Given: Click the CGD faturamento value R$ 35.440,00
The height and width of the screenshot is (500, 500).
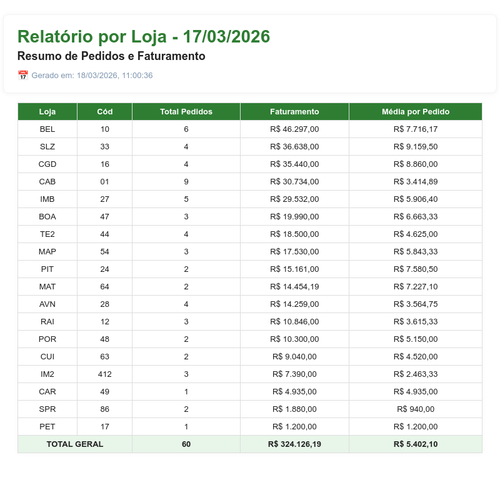Looking at the screenshot, I should 294,164.
